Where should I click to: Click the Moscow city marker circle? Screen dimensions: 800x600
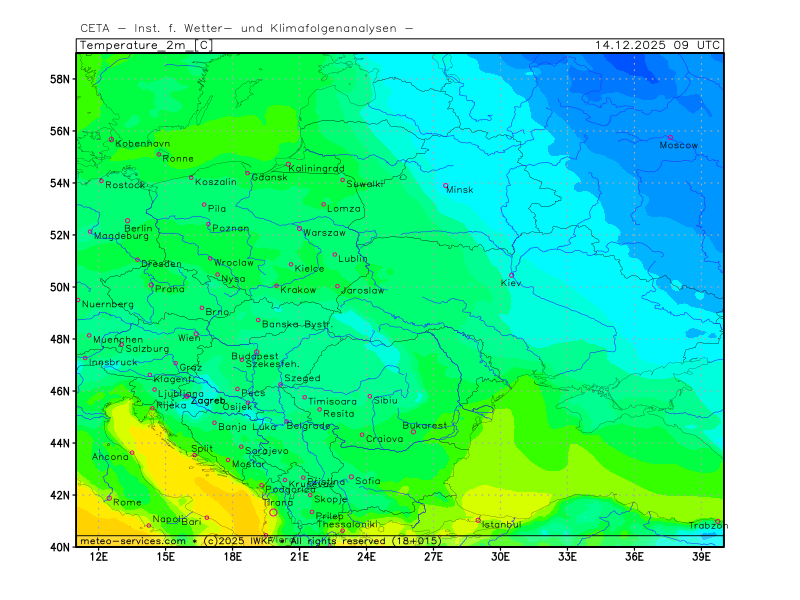pyautogui.click(x=671, y=138)
